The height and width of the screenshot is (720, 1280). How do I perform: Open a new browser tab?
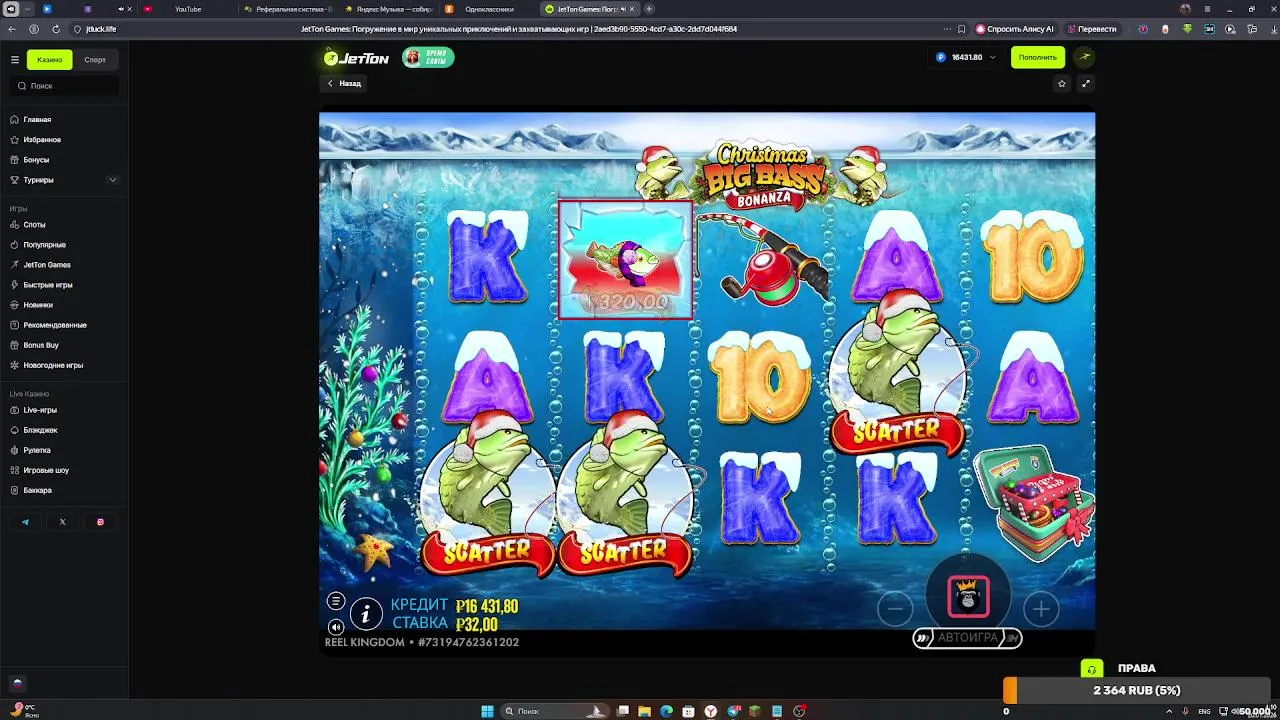point(649,9)
